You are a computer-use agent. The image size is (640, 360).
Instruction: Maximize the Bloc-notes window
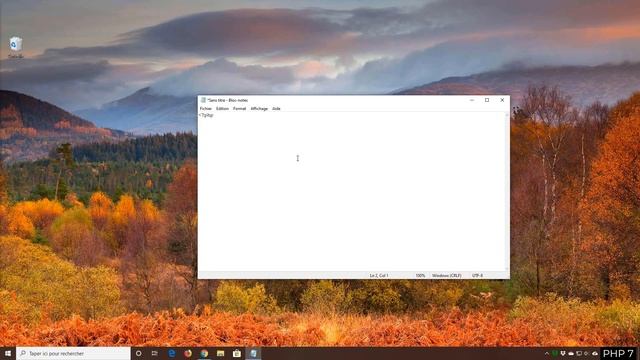click(487, 100)
